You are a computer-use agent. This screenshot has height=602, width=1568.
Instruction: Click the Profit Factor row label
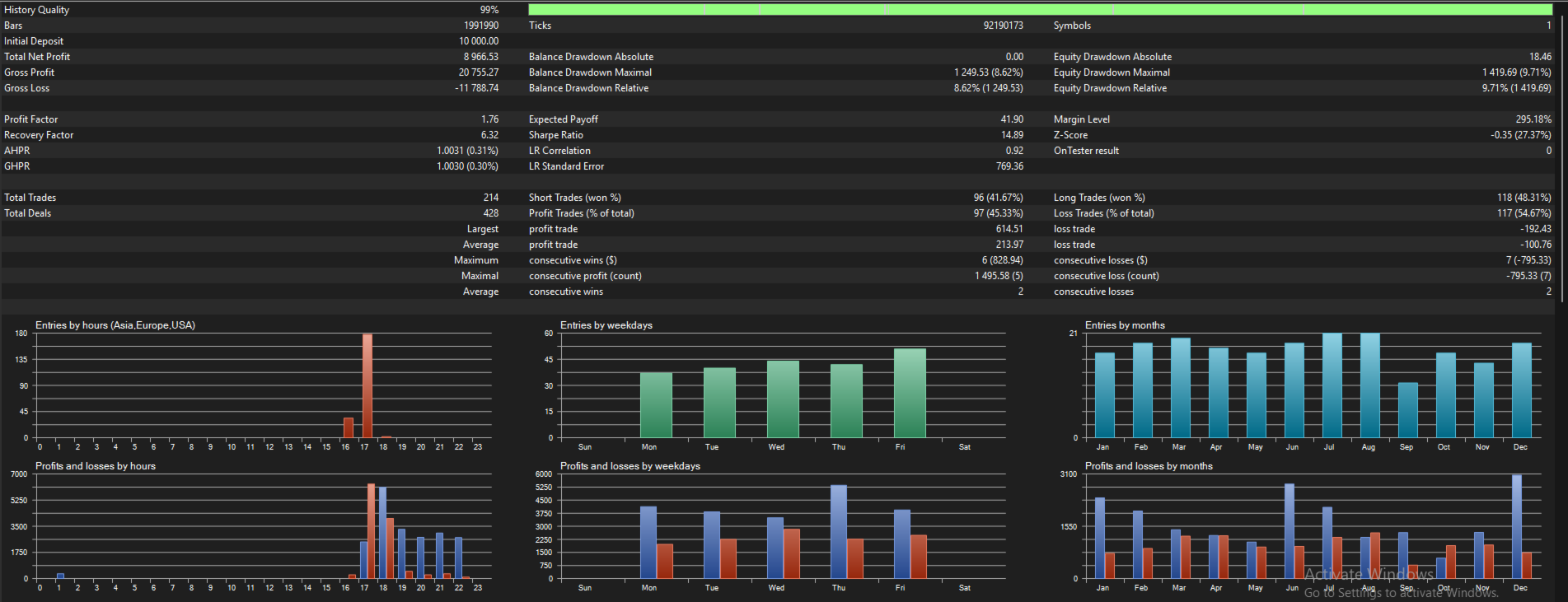(31, 119)
